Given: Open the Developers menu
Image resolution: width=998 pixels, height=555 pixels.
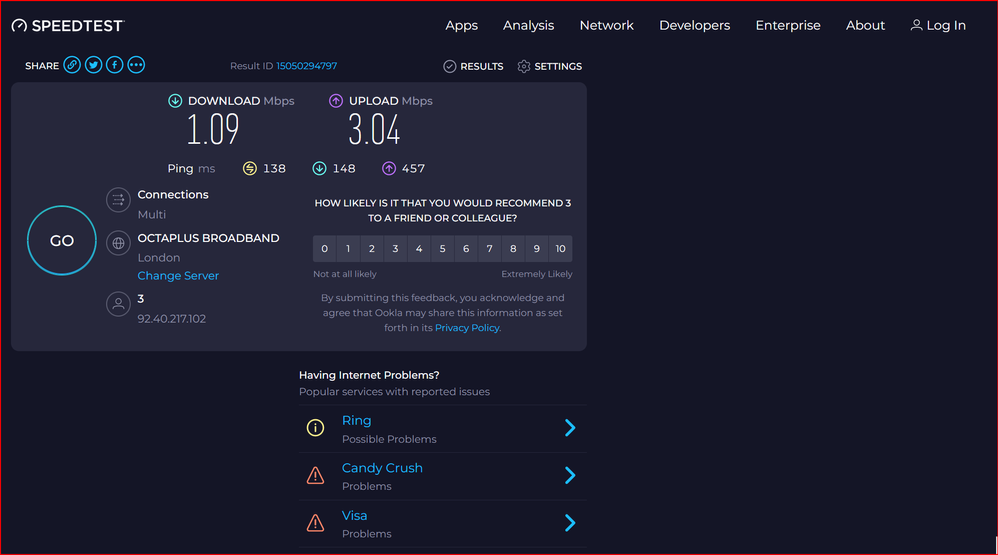Looking at the screenshot, I should coord(694,25).
